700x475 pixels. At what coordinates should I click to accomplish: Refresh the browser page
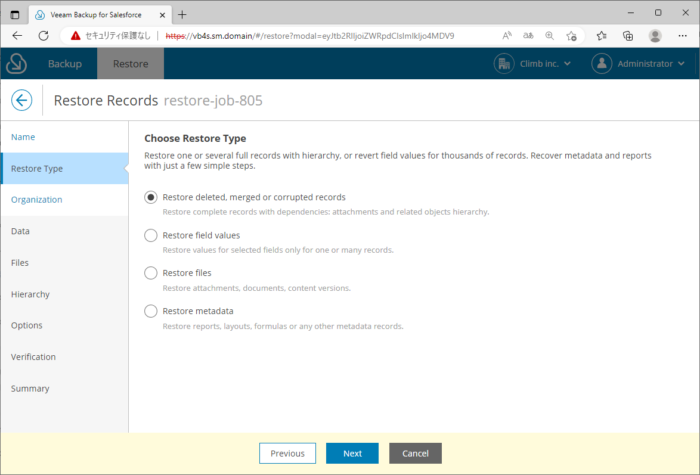tap(44, 35)
